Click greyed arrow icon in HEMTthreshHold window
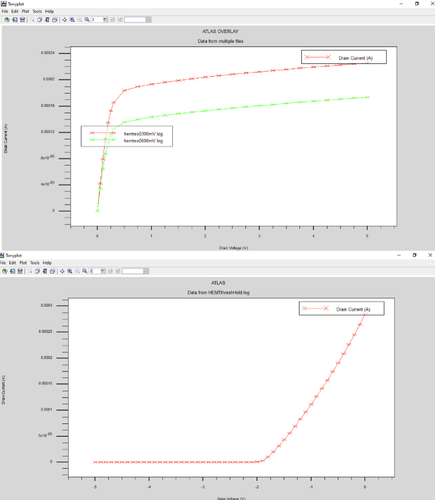This screenshot has width=435, height=500. click(30, 271)
